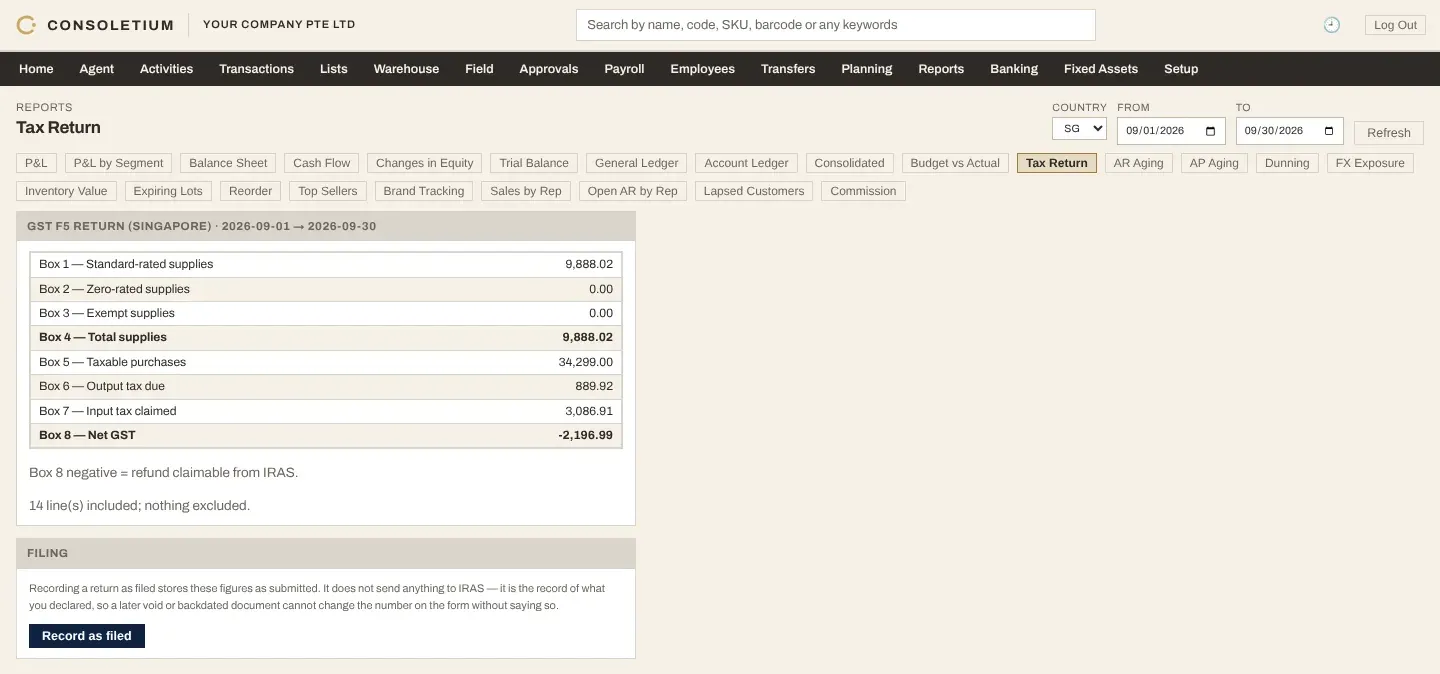This screenshot has height=674, width=1440.
Task: Click the TO date input
Action: pyautogui.click(x=1290, y=131)
